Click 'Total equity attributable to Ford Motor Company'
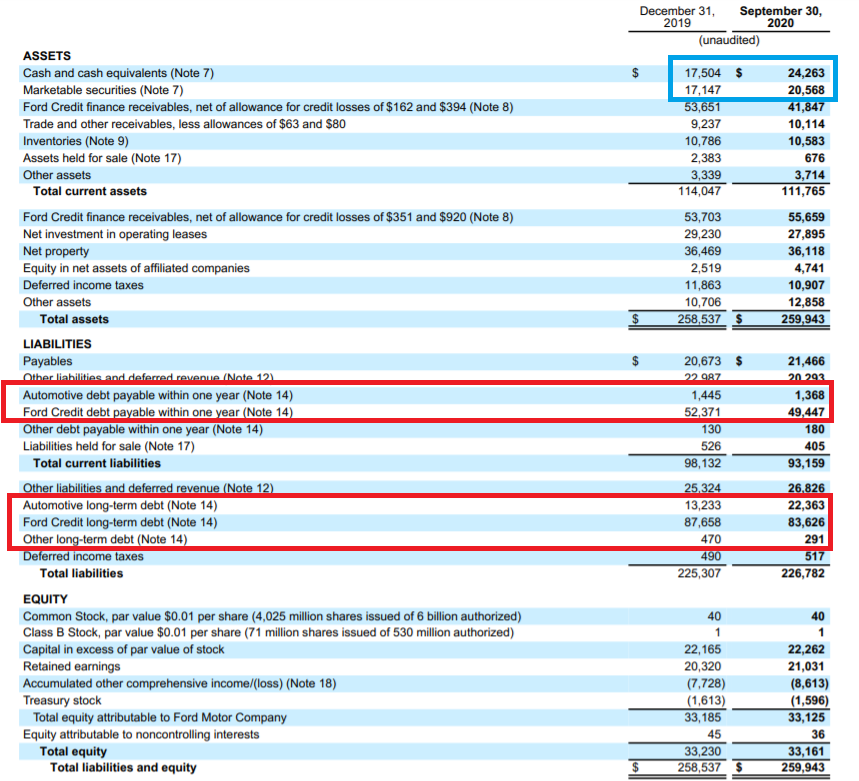 tap(160, 717)
